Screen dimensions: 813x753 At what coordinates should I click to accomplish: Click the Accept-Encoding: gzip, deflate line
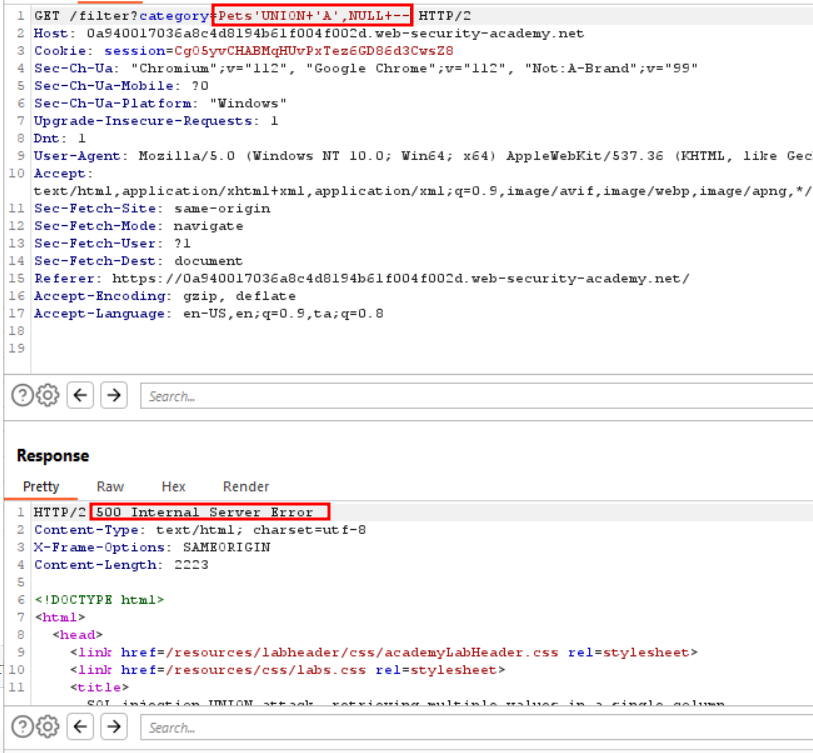tap(165, 296)
